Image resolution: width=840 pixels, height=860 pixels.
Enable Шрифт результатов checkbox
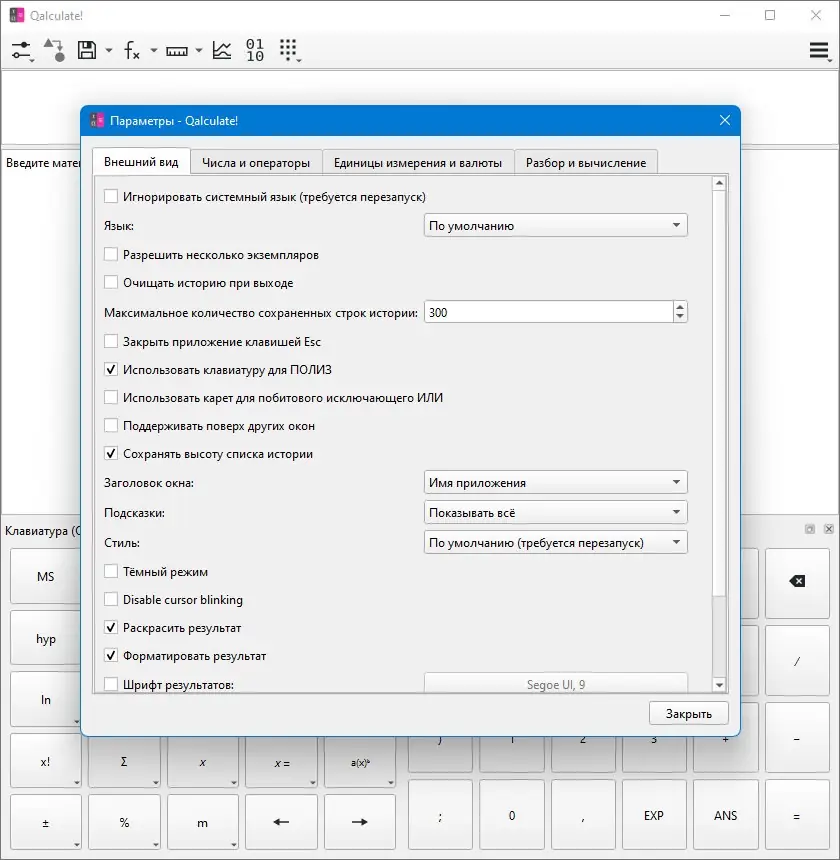111,684
